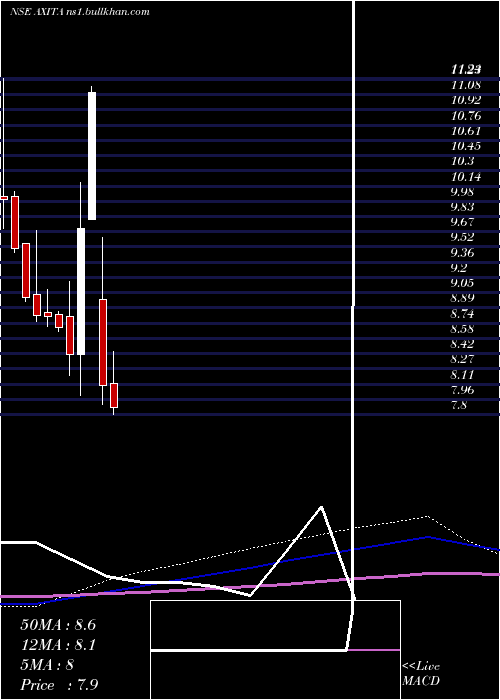The height and width of the screenshot is (700, 500).
Task: Click the 7.8 price axis label
Action: pos(459,406)
